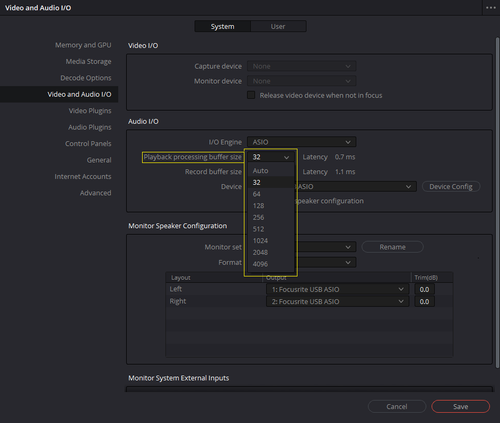Switch to the User tab
Image resolution: width=500 pixels, height=423 pixels.
coord(278,26)
